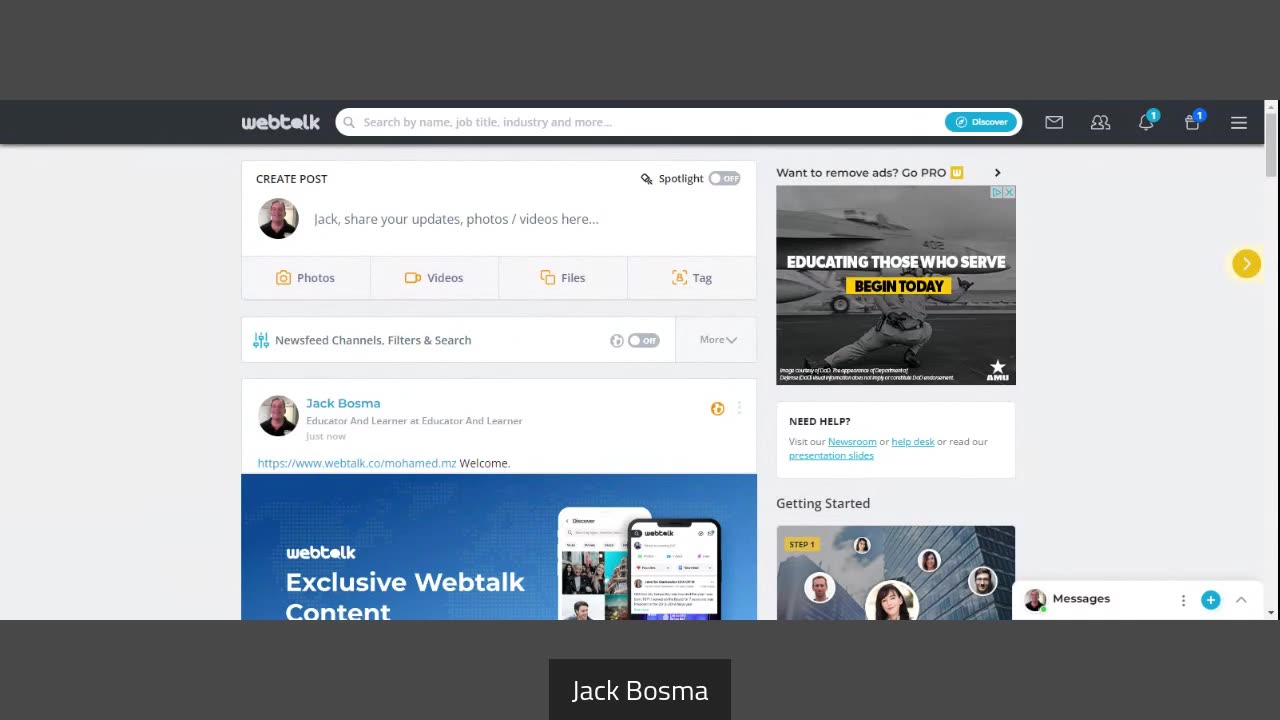The image size is (1280, 720).
Task: Open the notifications bell icon
Action: tap(1146, 122)
